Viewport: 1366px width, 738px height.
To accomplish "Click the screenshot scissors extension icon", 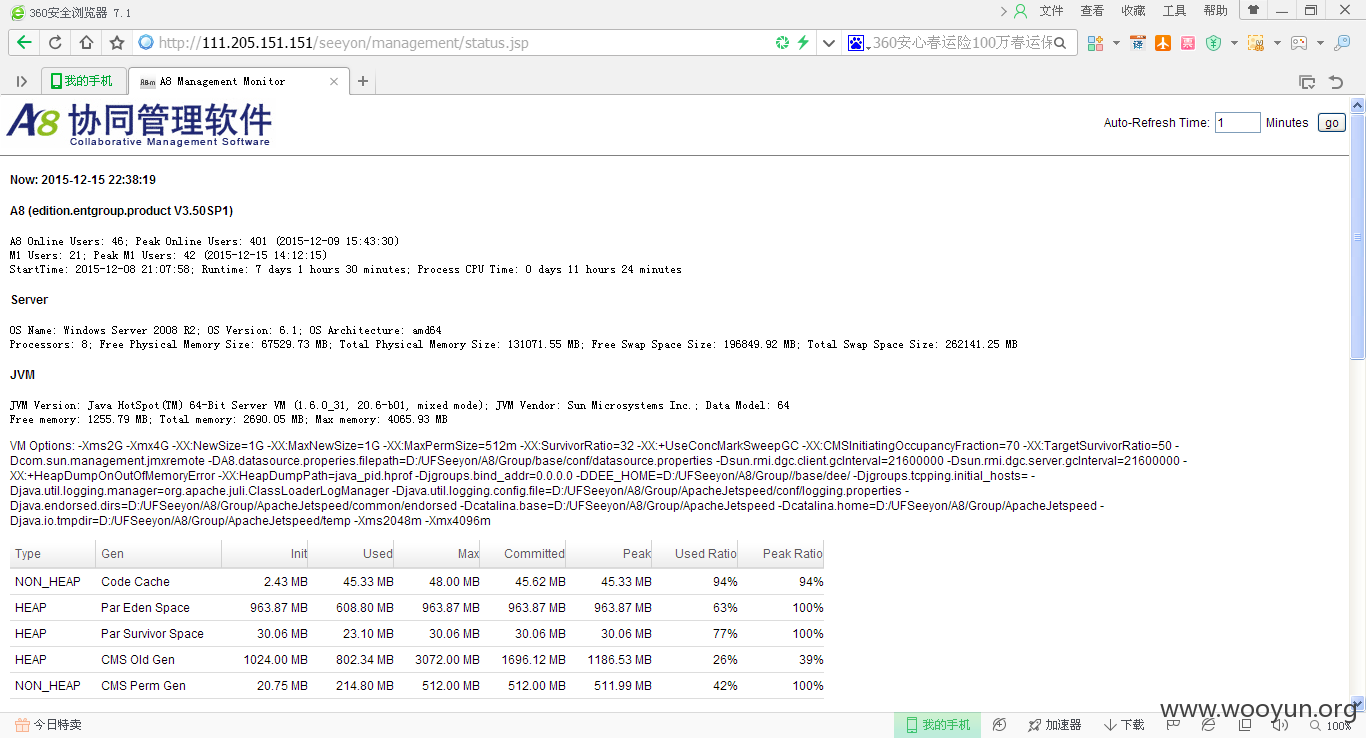I will pos(1256,43).
